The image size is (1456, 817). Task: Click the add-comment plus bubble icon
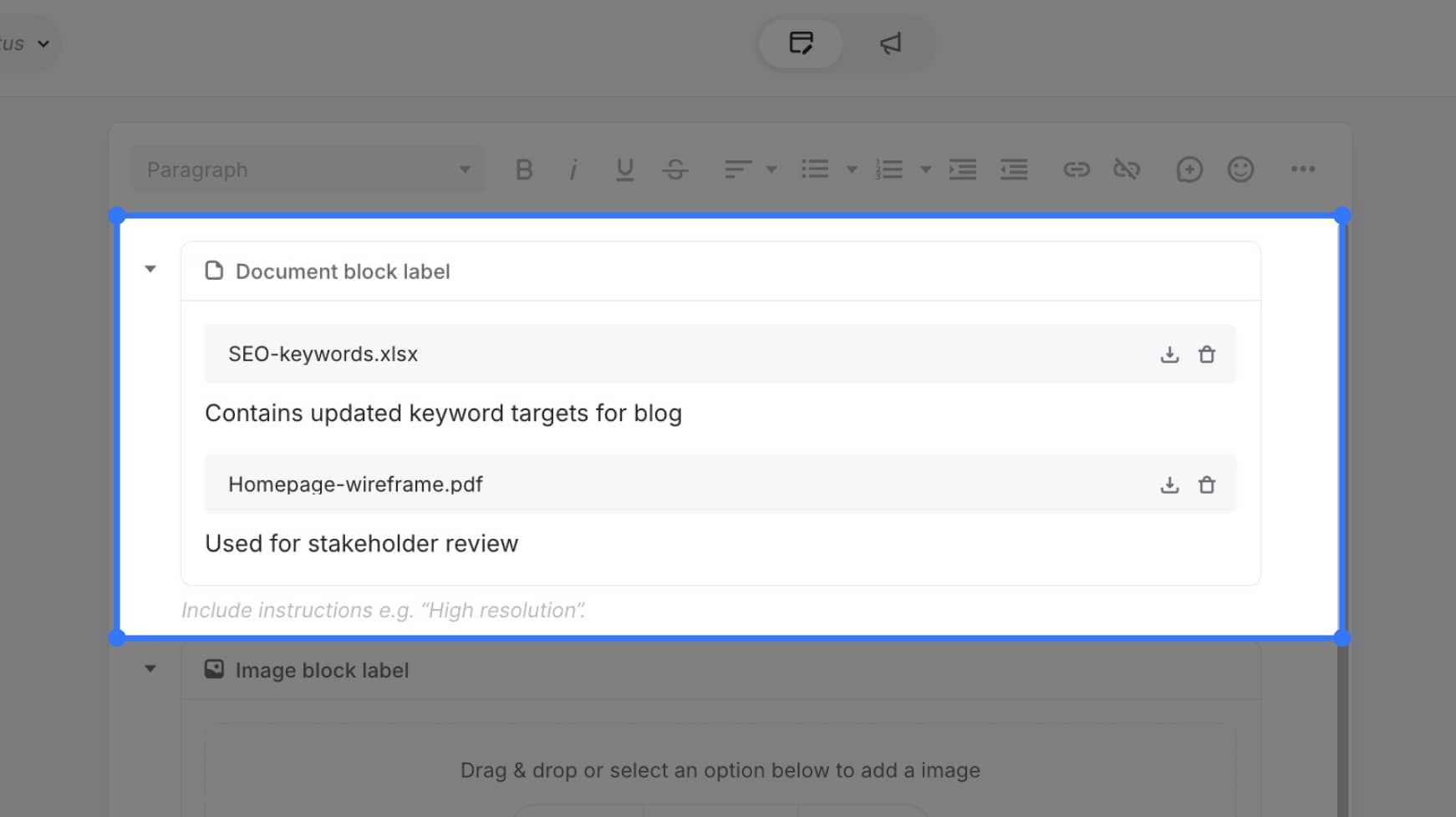click(1189, 170)
